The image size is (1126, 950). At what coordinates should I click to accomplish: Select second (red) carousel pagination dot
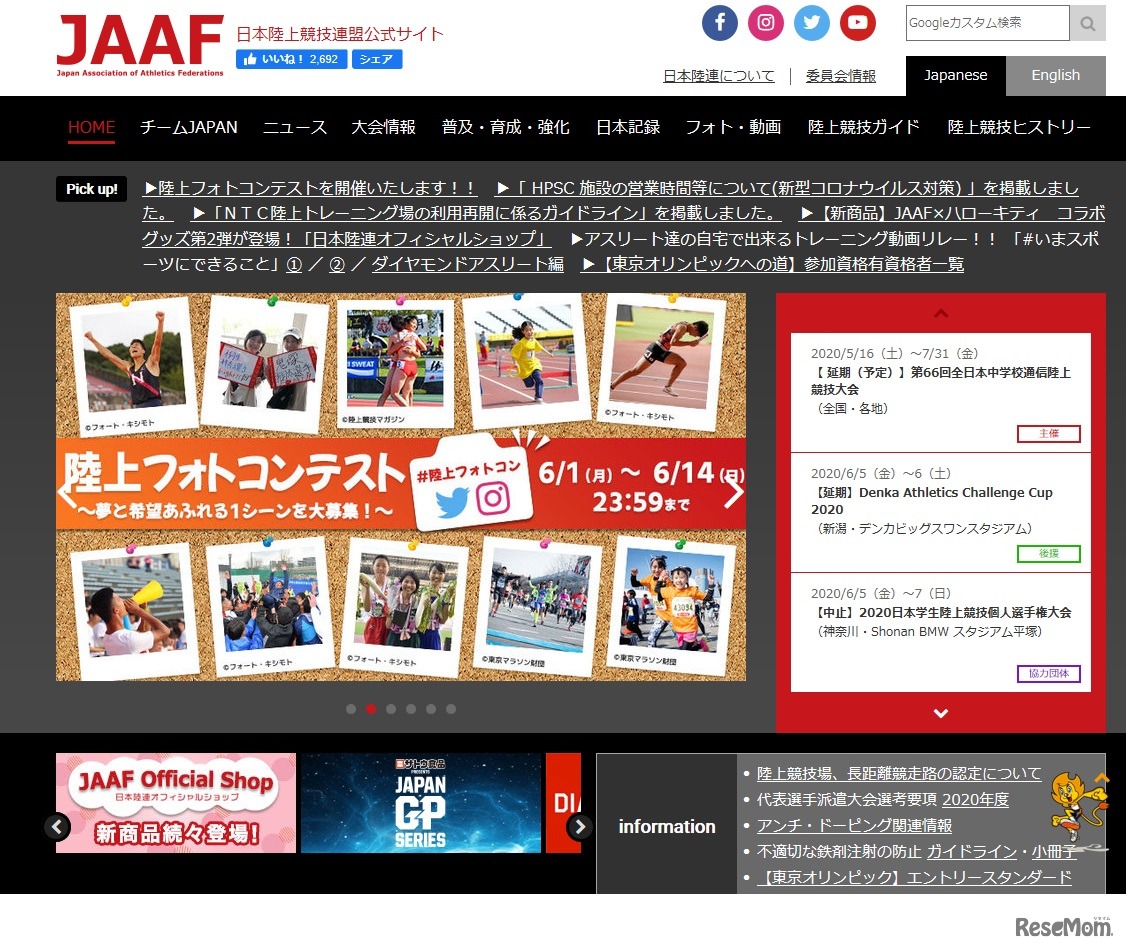[x=371, y=709]
